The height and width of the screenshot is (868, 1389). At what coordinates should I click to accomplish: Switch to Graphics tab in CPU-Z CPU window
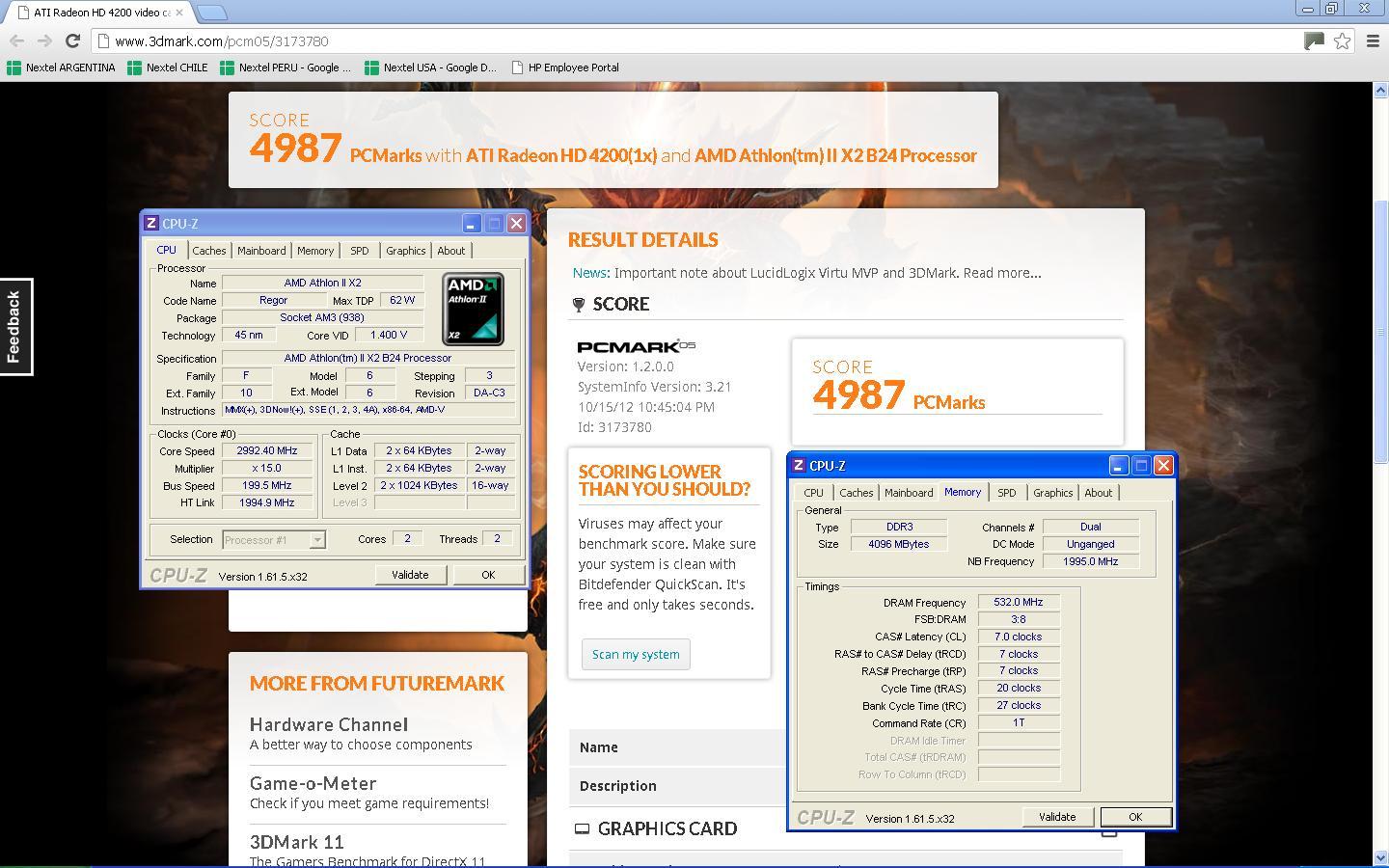[x=405, y=251]
